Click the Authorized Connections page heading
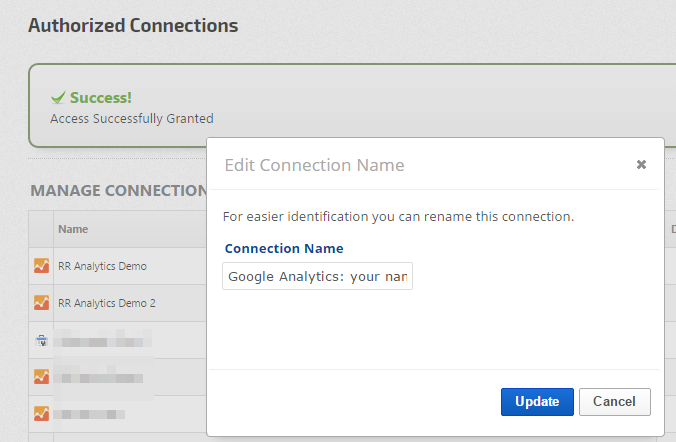The image size is (676, 442). 133,25
